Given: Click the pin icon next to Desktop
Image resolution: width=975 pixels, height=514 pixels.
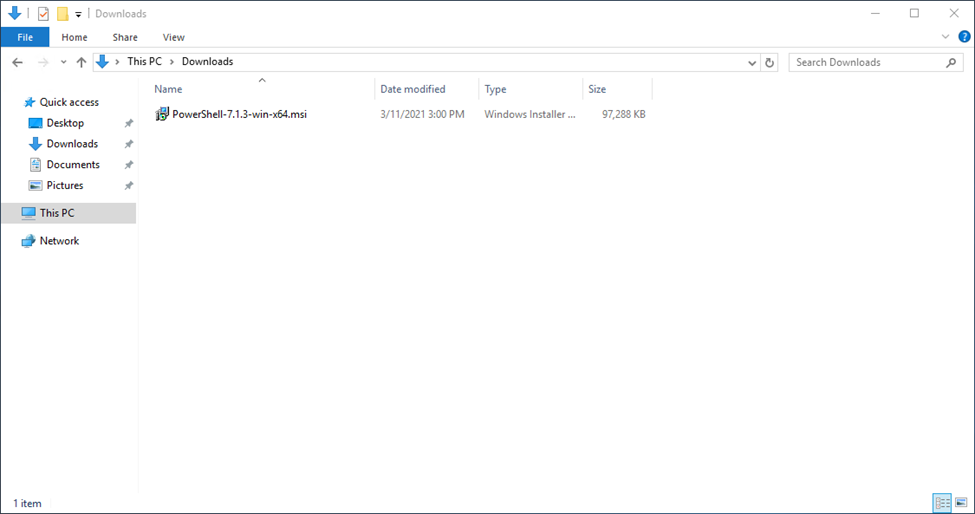Looking at the screenshot, I should [129, 124].
